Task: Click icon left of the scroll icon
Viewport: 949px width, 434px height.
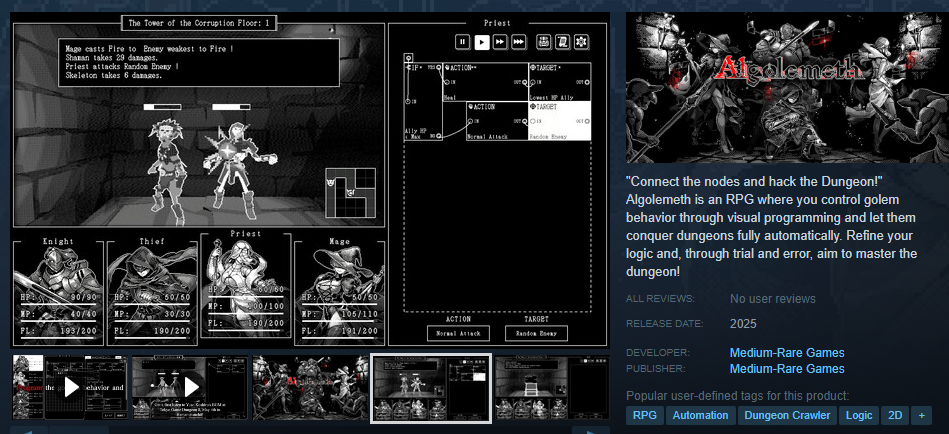Action: (x=544, y=42)
